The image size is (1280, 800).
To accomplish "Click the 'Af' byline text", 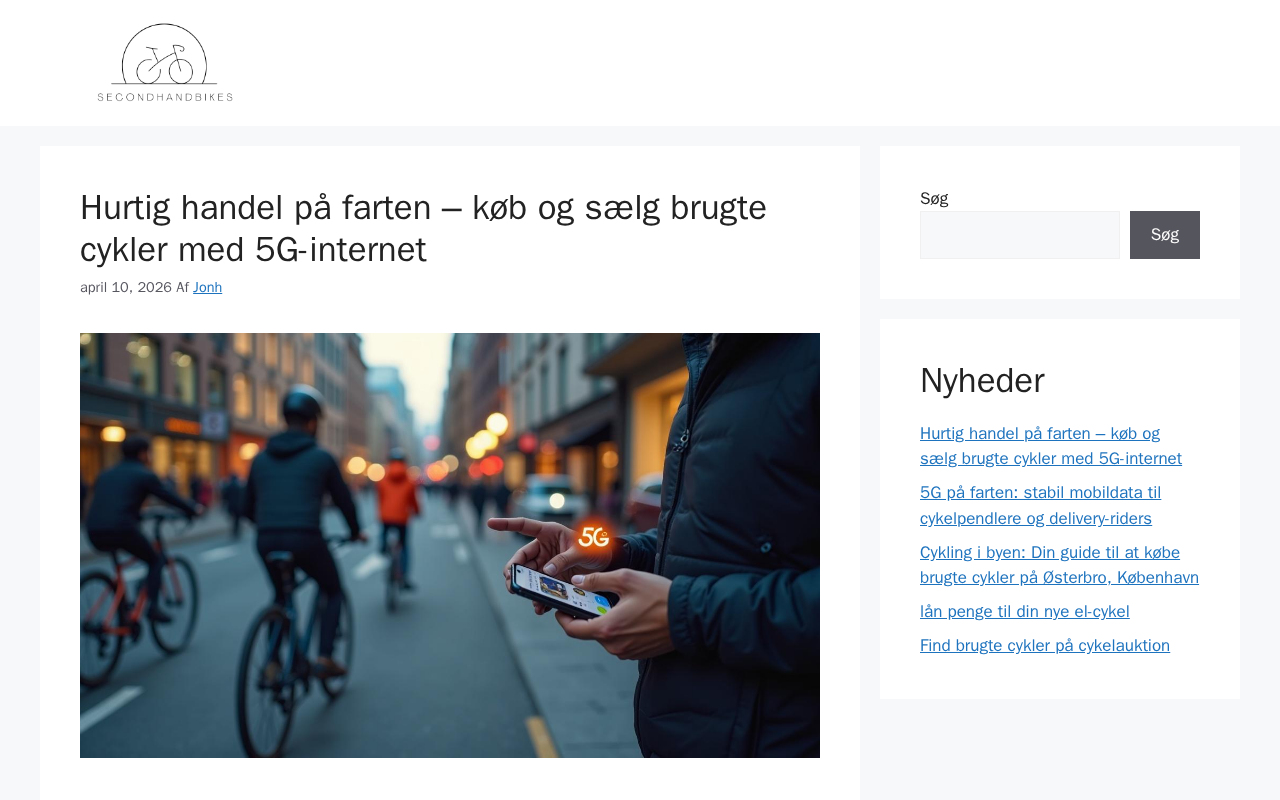I will coord(182,287).
